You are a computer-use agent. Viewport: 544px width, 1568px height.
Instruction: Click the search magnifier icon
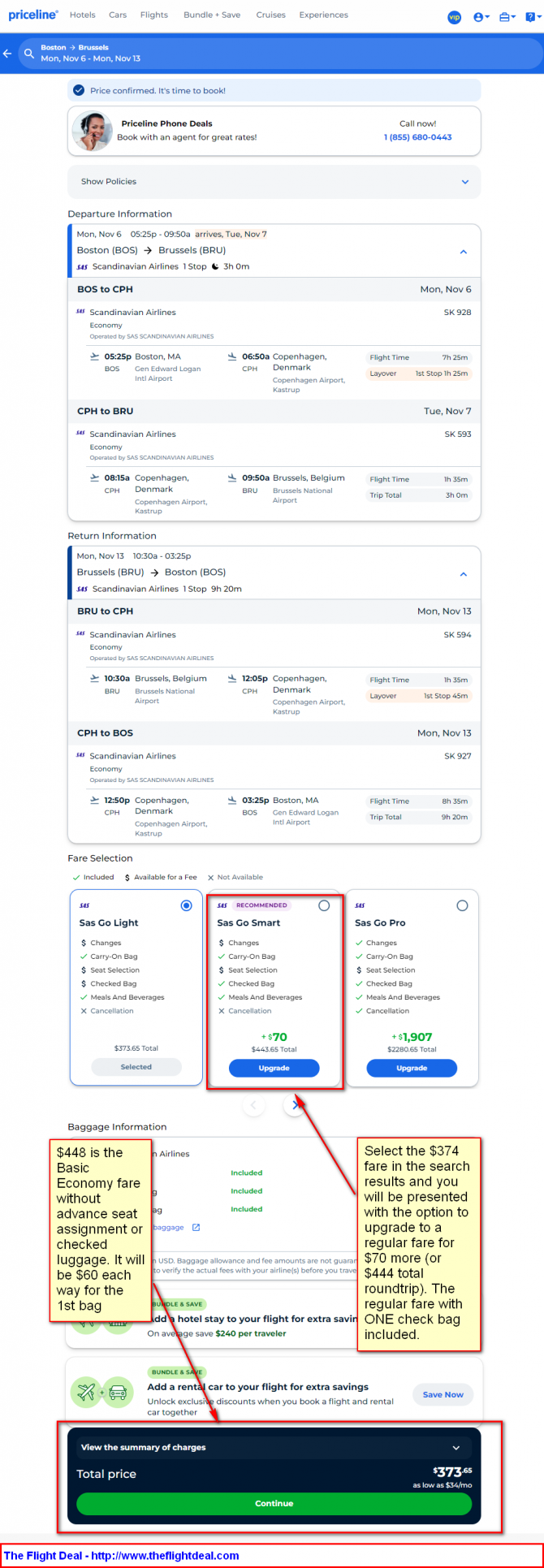pos(29,54)
